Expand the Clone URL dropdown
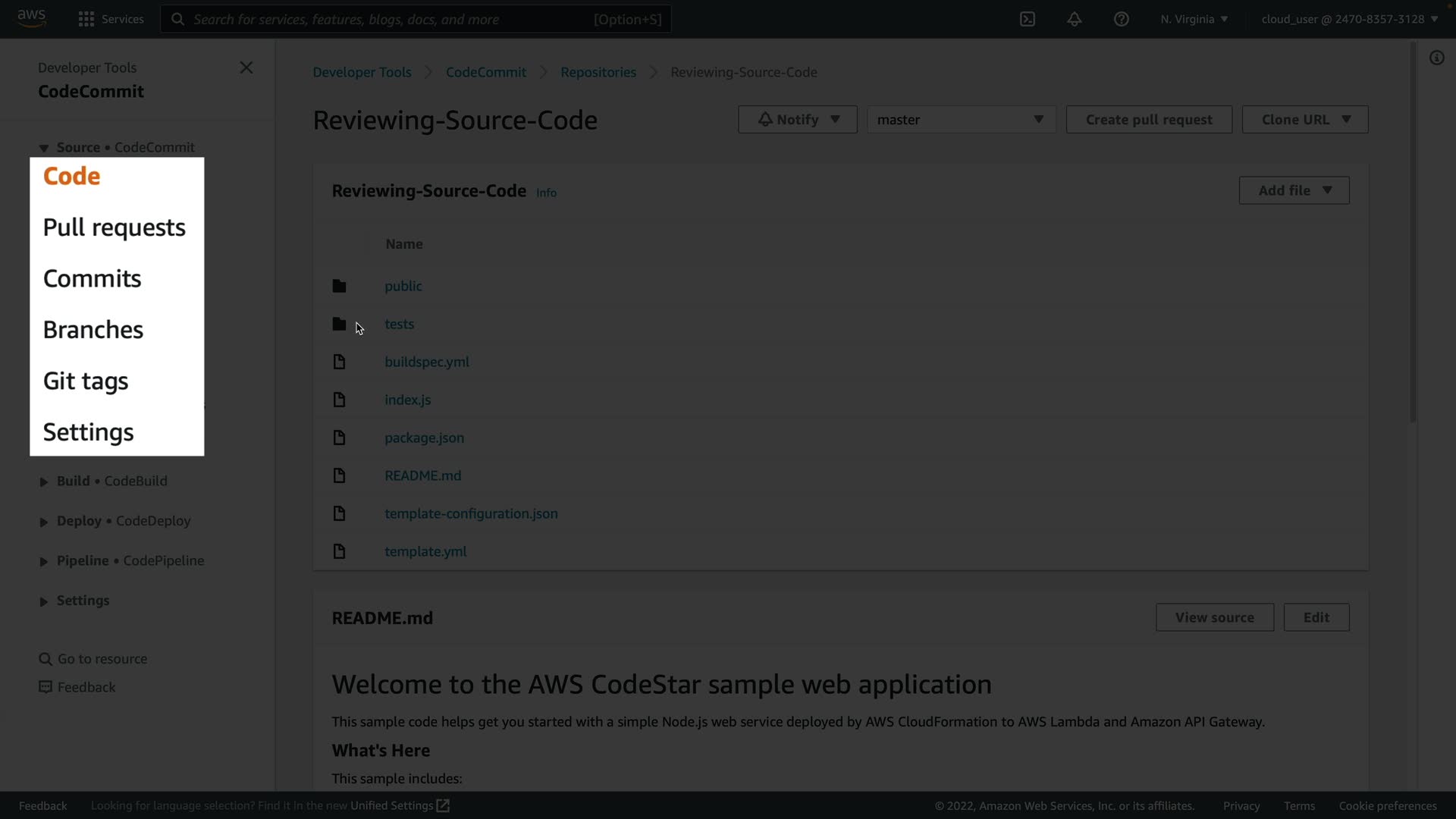The height and width of the screenshot is (819, 1456). (1305, 120)
